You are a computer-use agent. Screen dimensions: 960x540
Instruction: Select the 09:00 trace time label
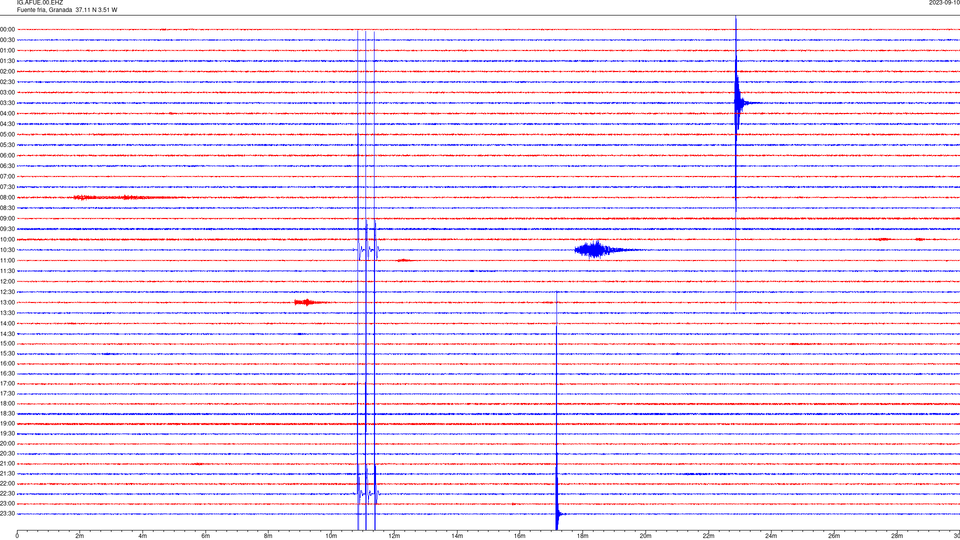[7, 219]
